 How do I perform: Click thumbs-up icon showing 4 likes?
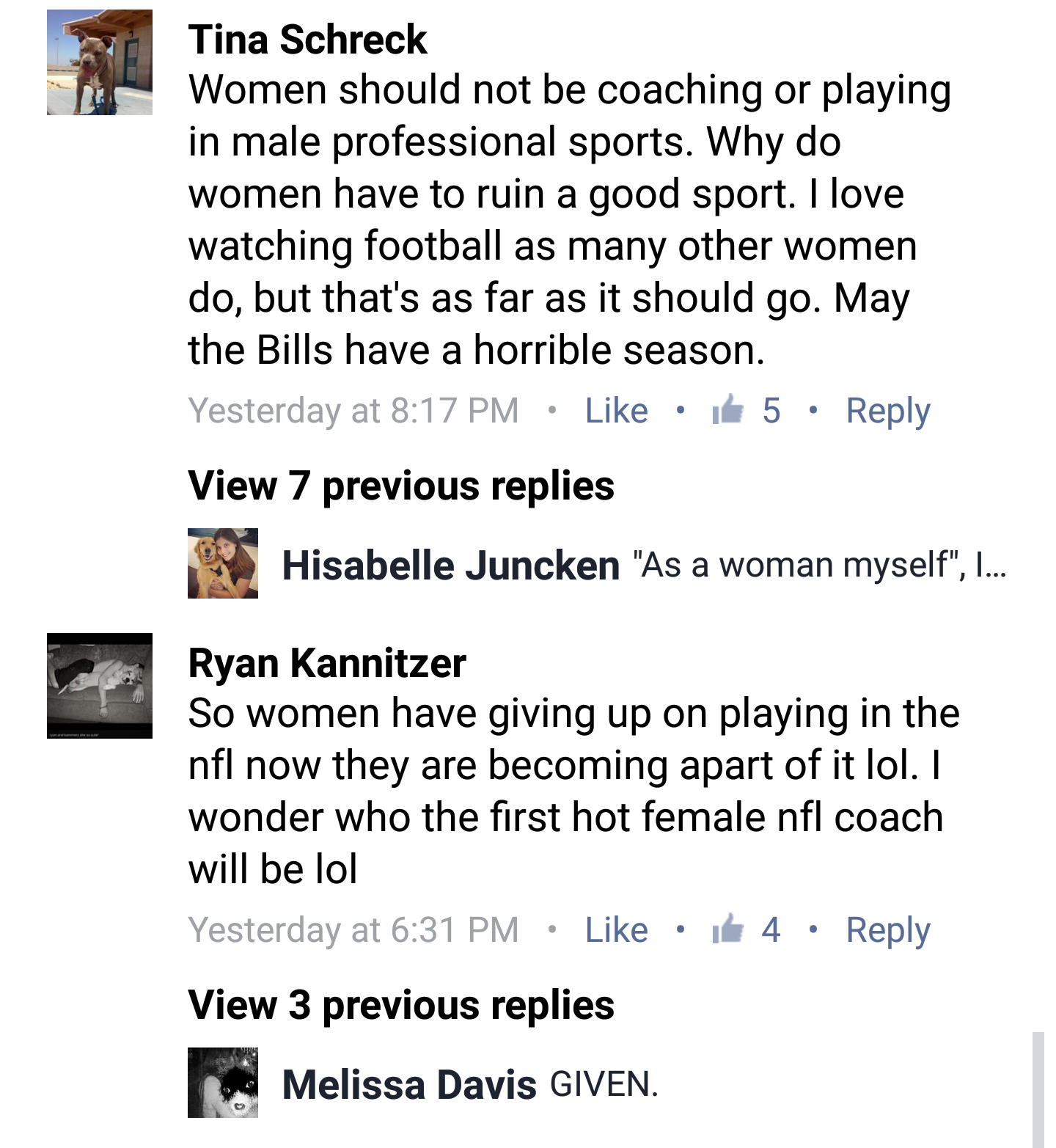point(728,929)
